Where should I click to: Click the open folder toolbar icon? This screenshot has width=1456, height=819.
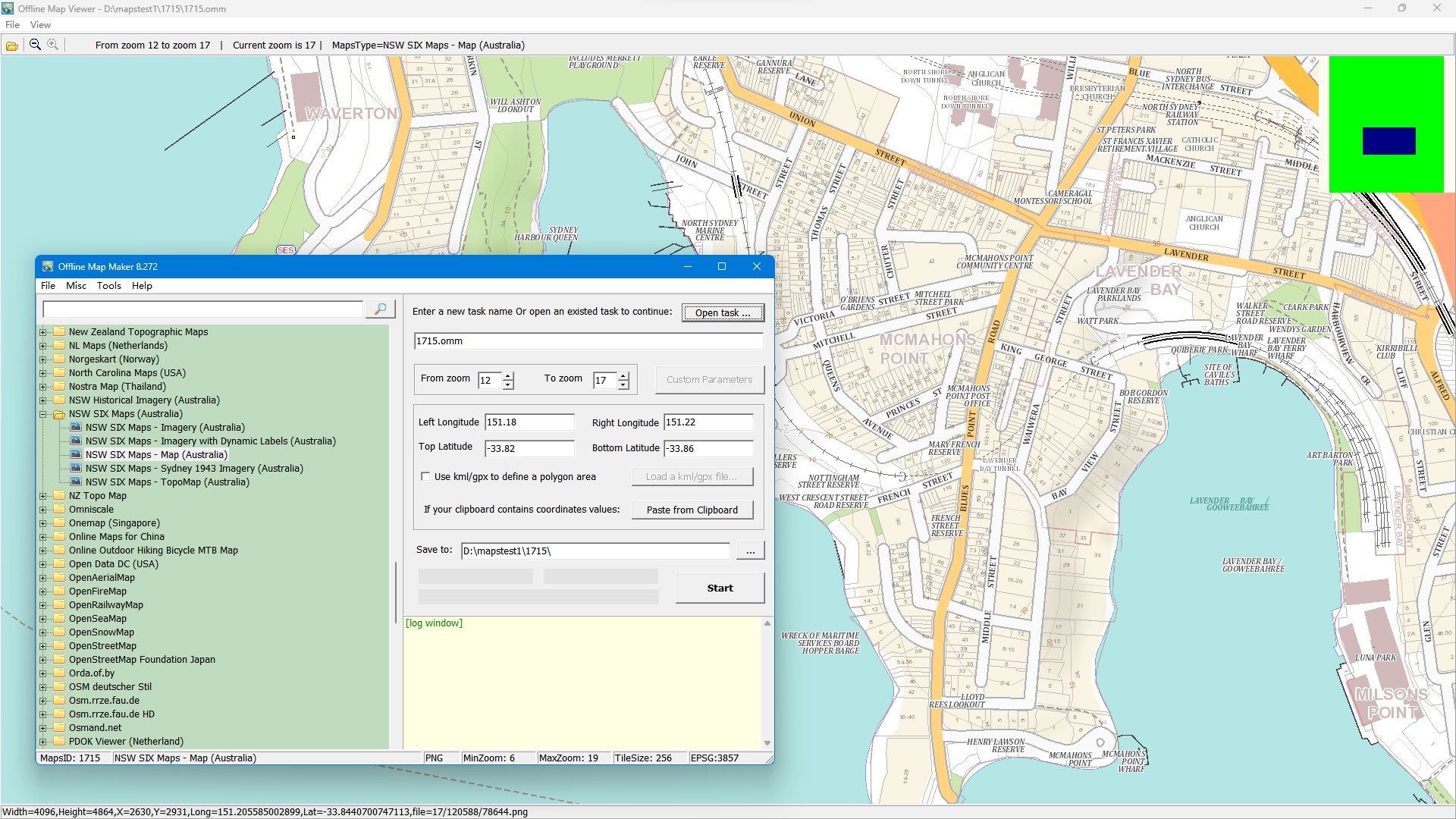tap(12, 45)
